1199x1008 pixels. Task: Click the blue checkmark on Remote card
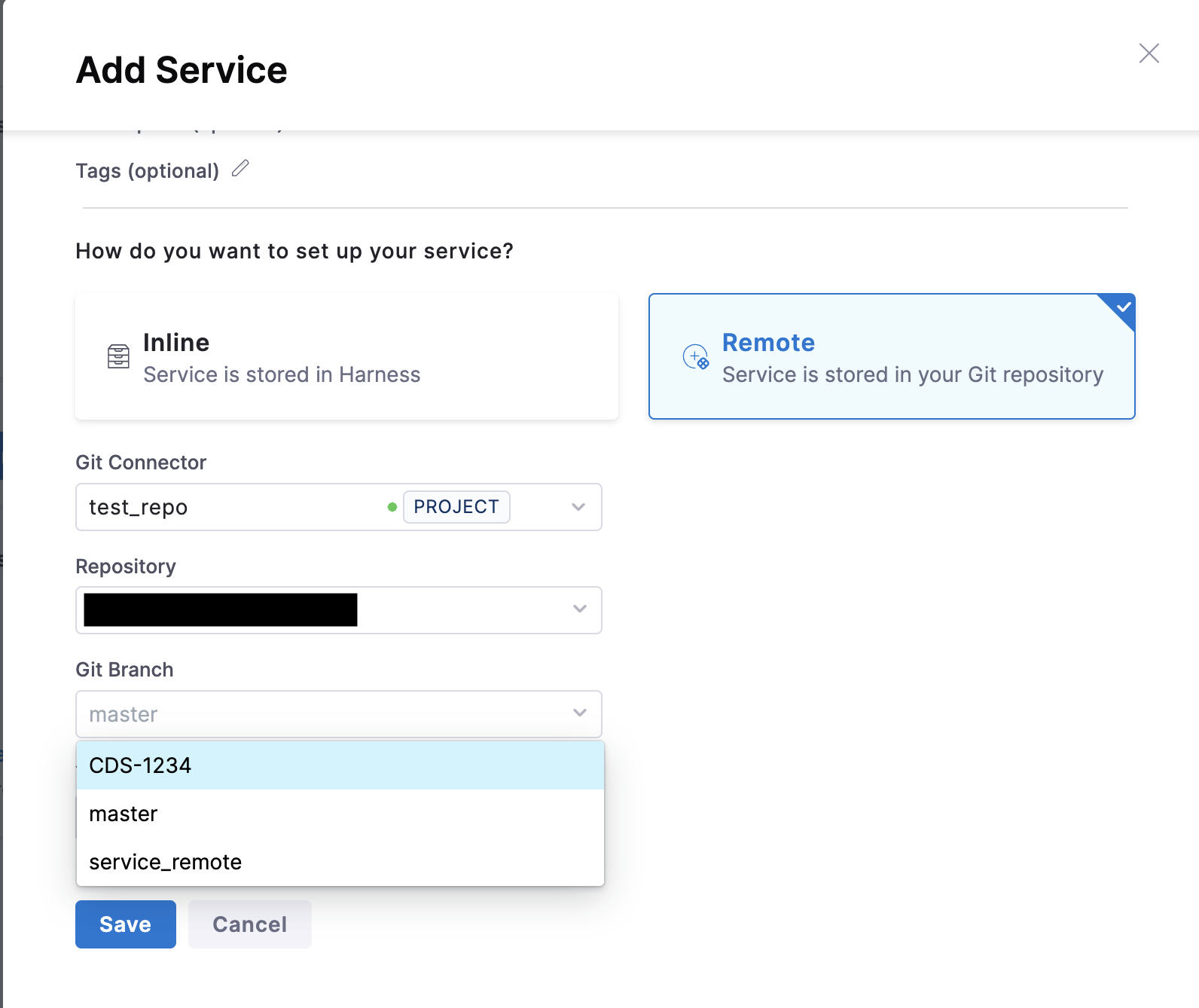pyautogui.click(x=1123, y=307)
